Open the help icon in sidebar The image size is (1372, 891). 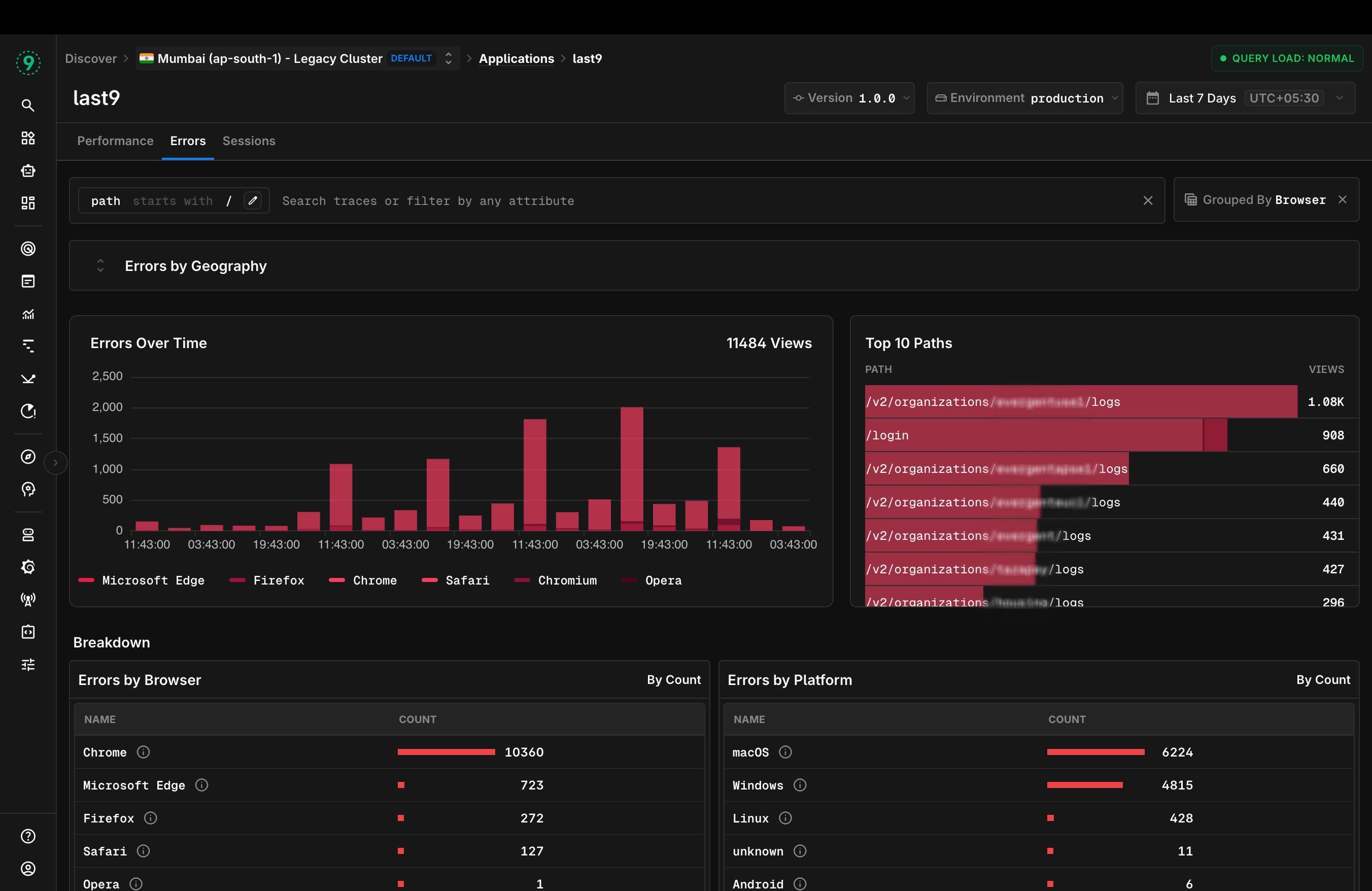coord(28,836)
